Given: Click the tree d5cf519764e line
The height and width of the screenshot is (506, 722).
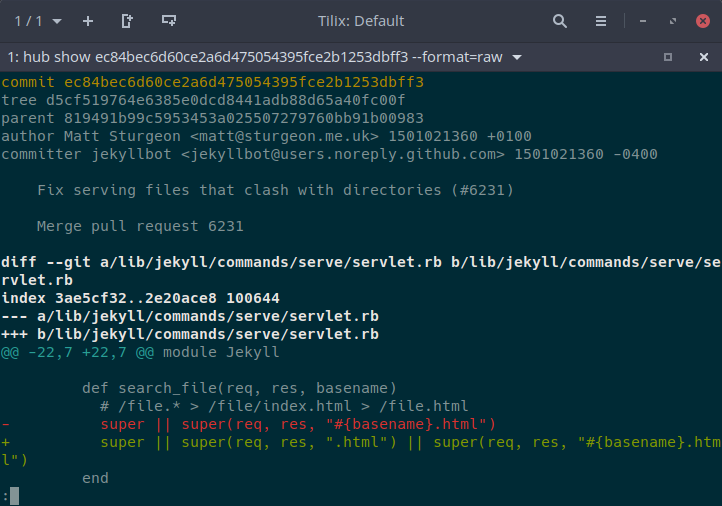Looking at the screenshot, I should (203, 100).
